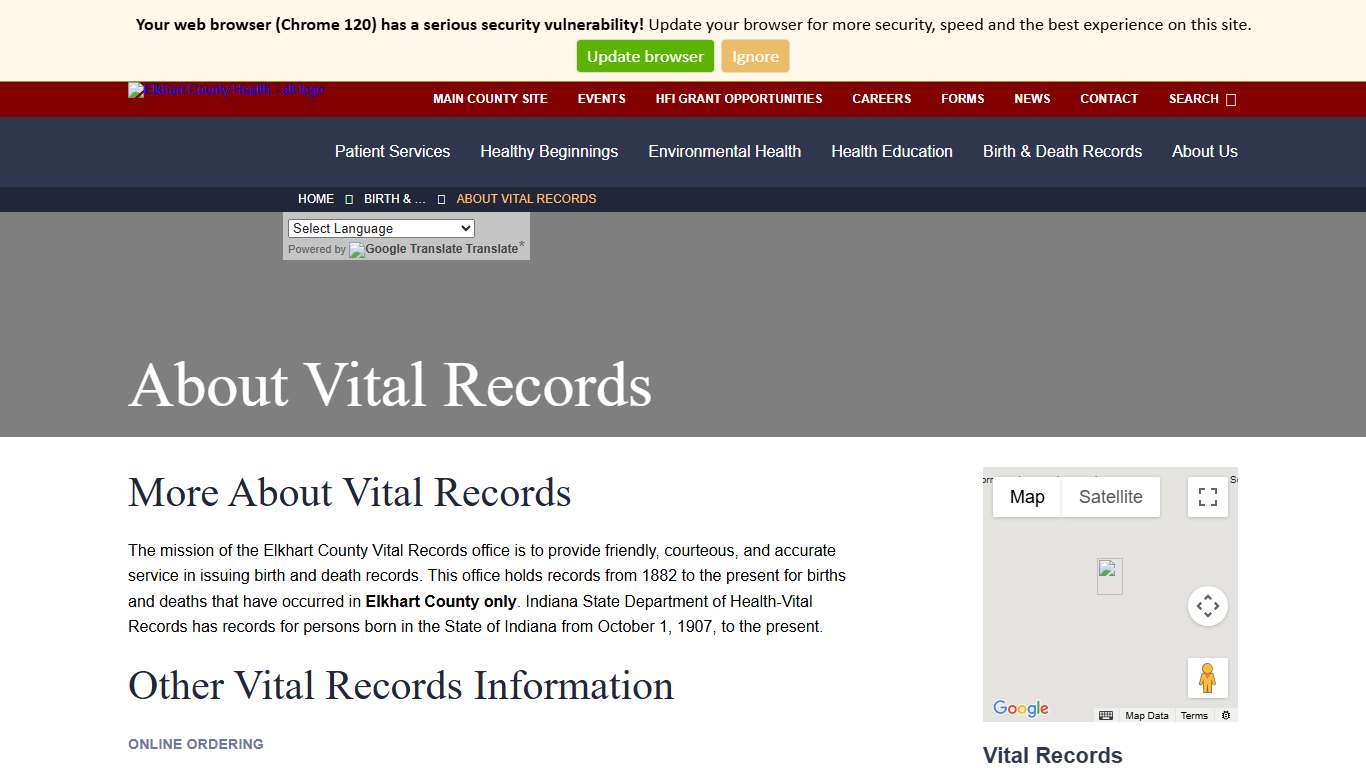
Task: Enter fullscreen mode on the map
Action: coord(1207,496)
